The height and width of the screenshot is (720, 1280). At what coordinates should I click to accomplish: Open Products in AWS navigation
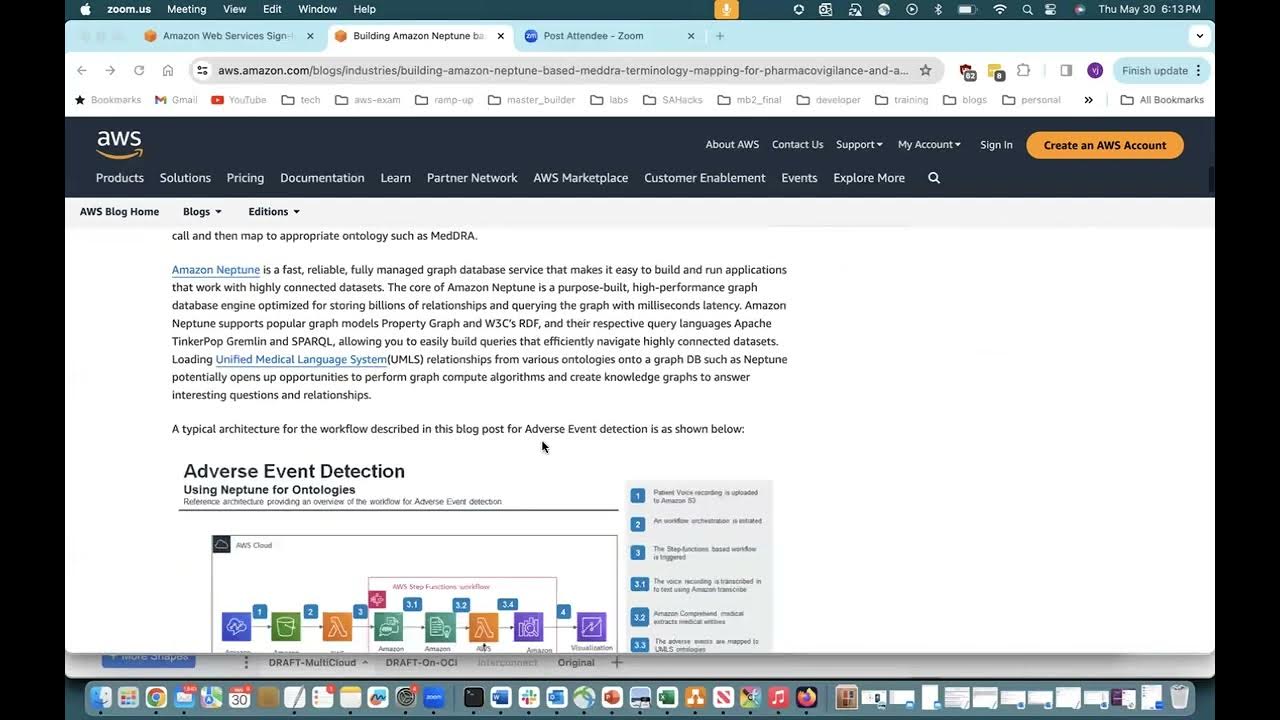tap(120, 178)
